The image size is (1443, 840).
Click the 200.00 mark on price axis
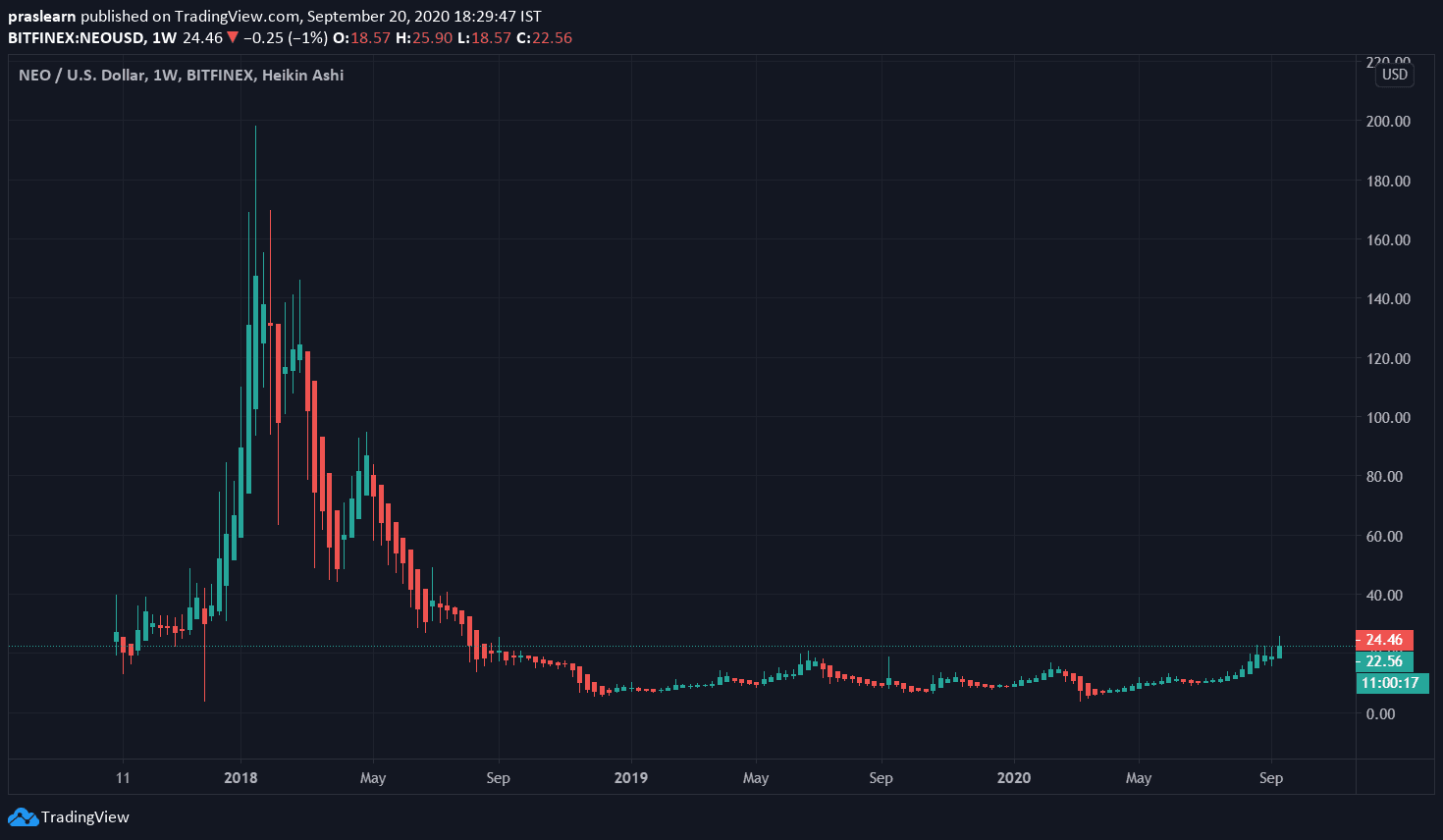tap(1388, 122)
